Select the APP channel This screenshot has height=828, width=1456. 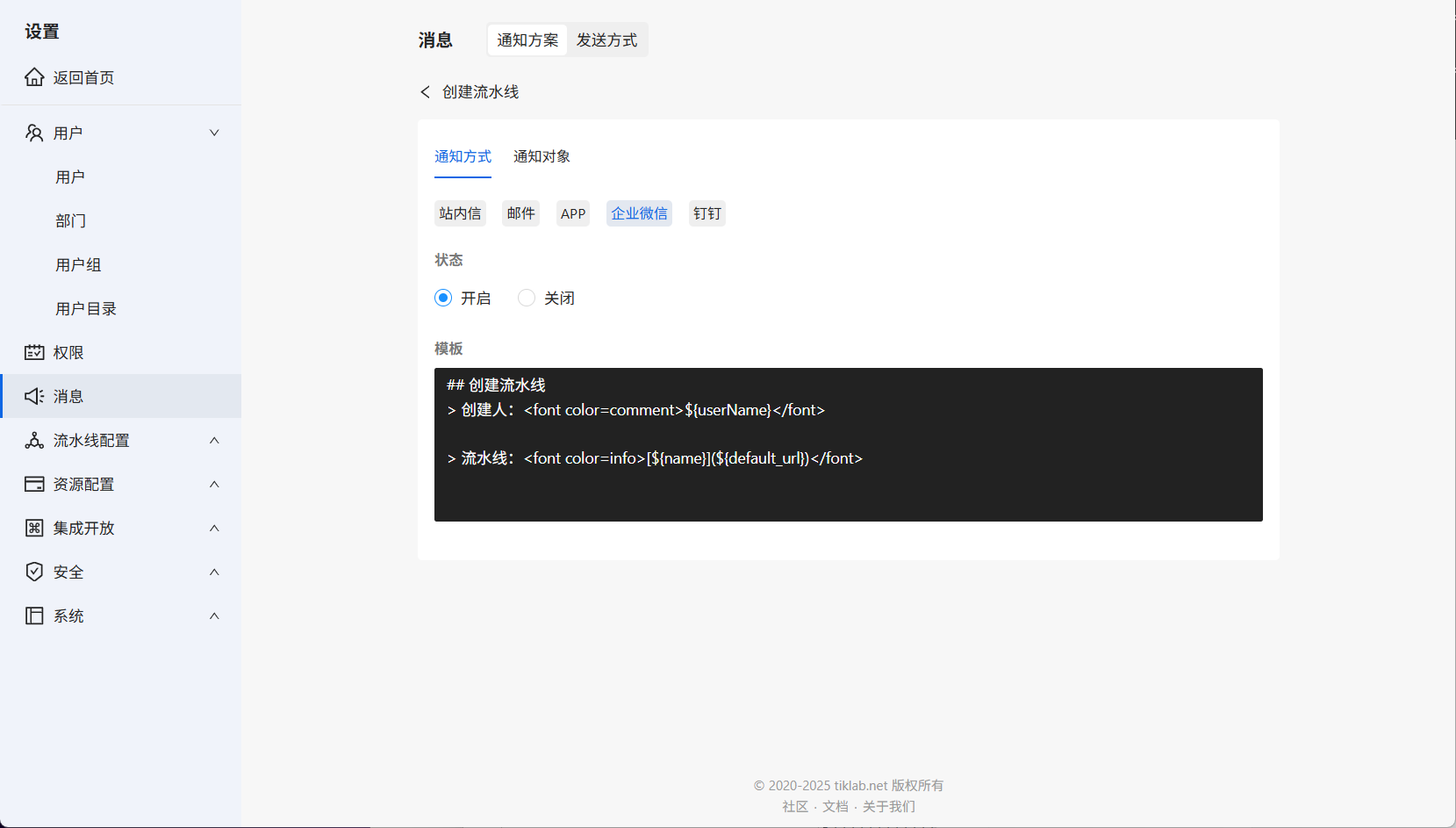coord(573,213)
